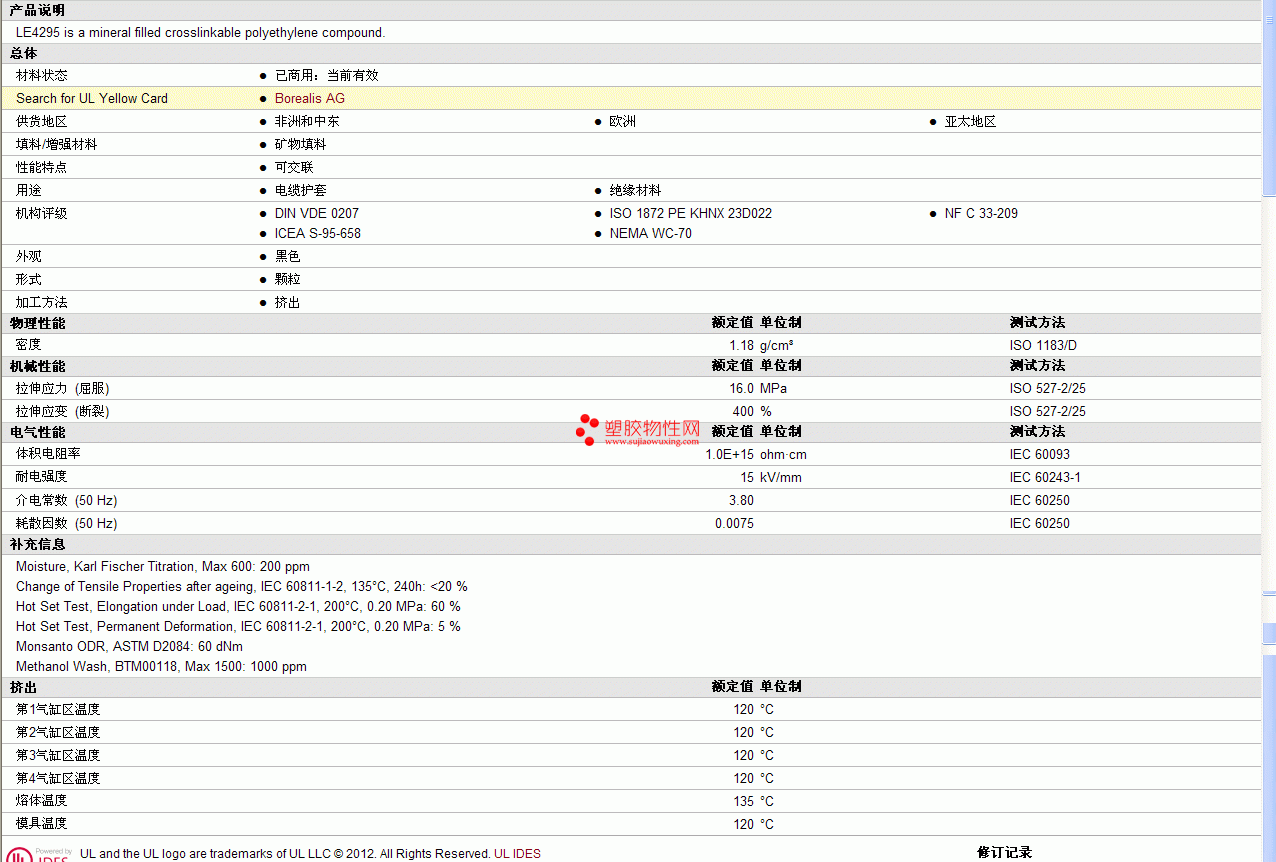Screen dimensions: 1276x862
Task: Click IEC 60250 in the 介电常数 row
Action: tap(1040, 500)
